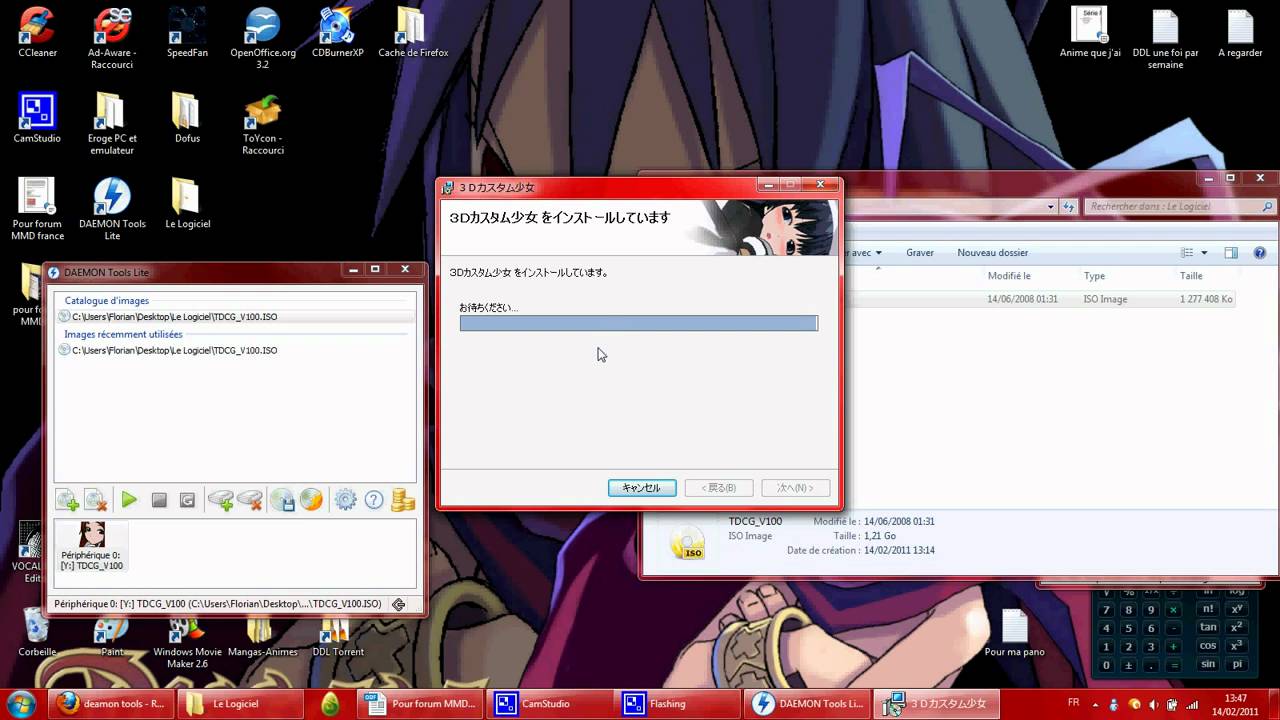Open DAEMON Tools help question mark icon

click(374, 500)
